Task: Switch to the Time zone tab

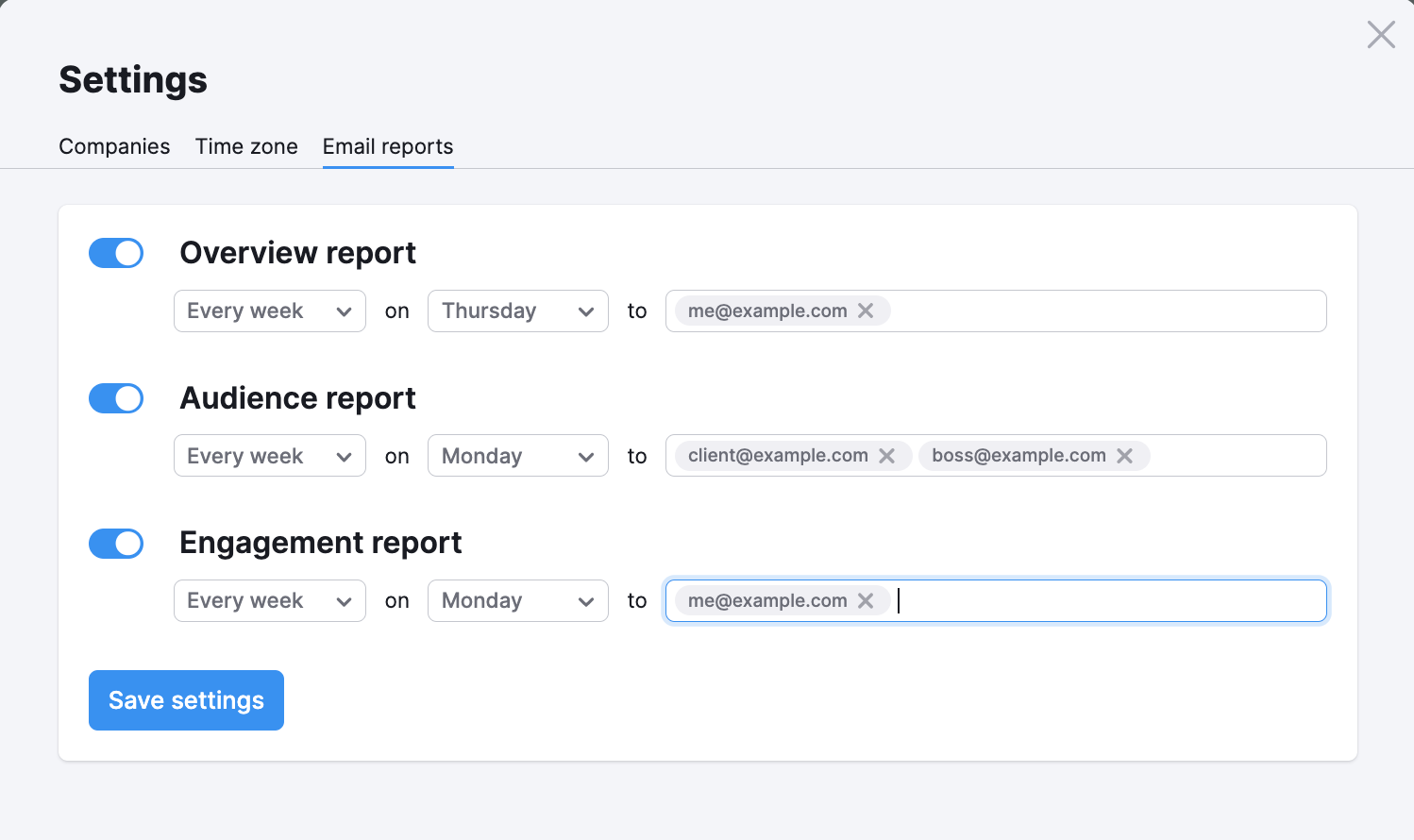Action: tap(246, 146)
